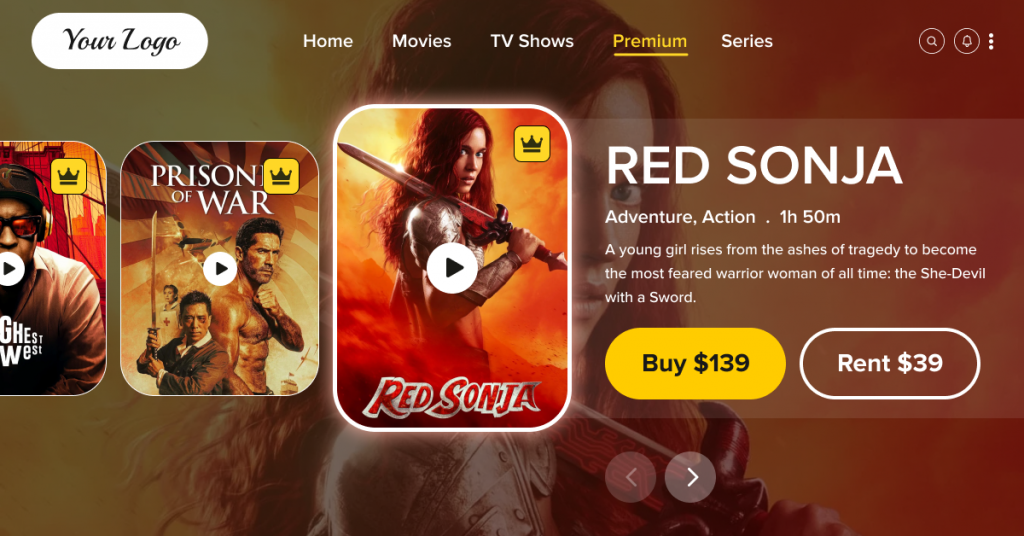1024x536 pixels.
Task: Click the premium crown badge on Red Sonja
Action: click(x=532, y=144)
